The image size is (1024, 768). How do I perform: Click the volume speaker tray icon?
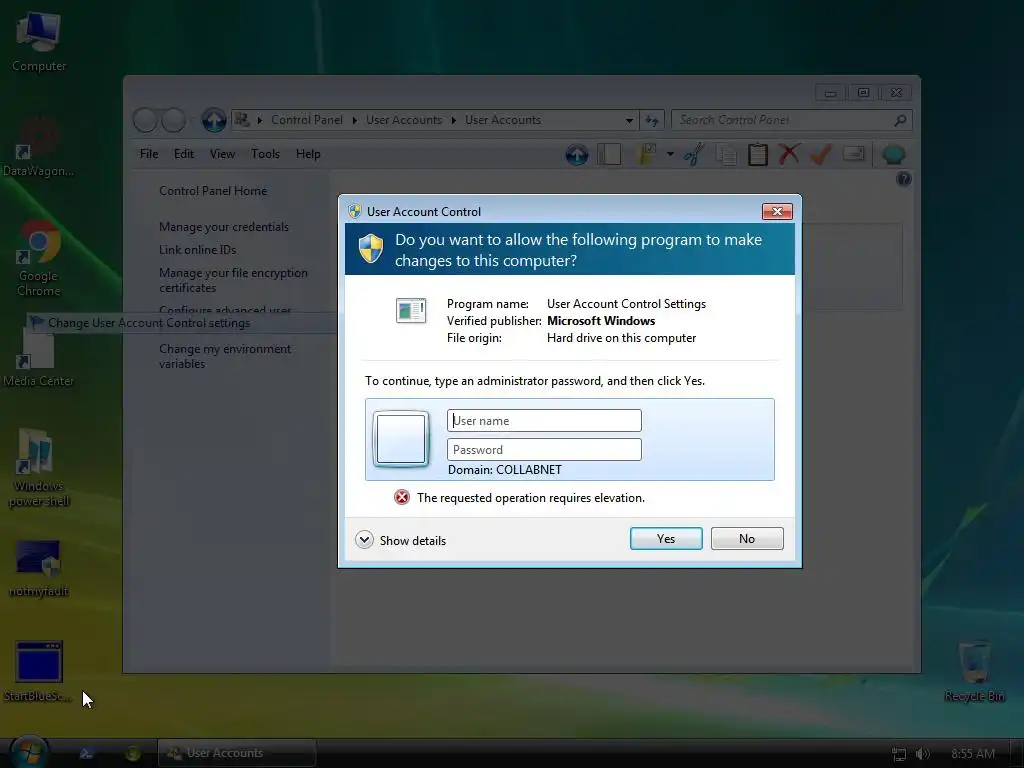922,754
